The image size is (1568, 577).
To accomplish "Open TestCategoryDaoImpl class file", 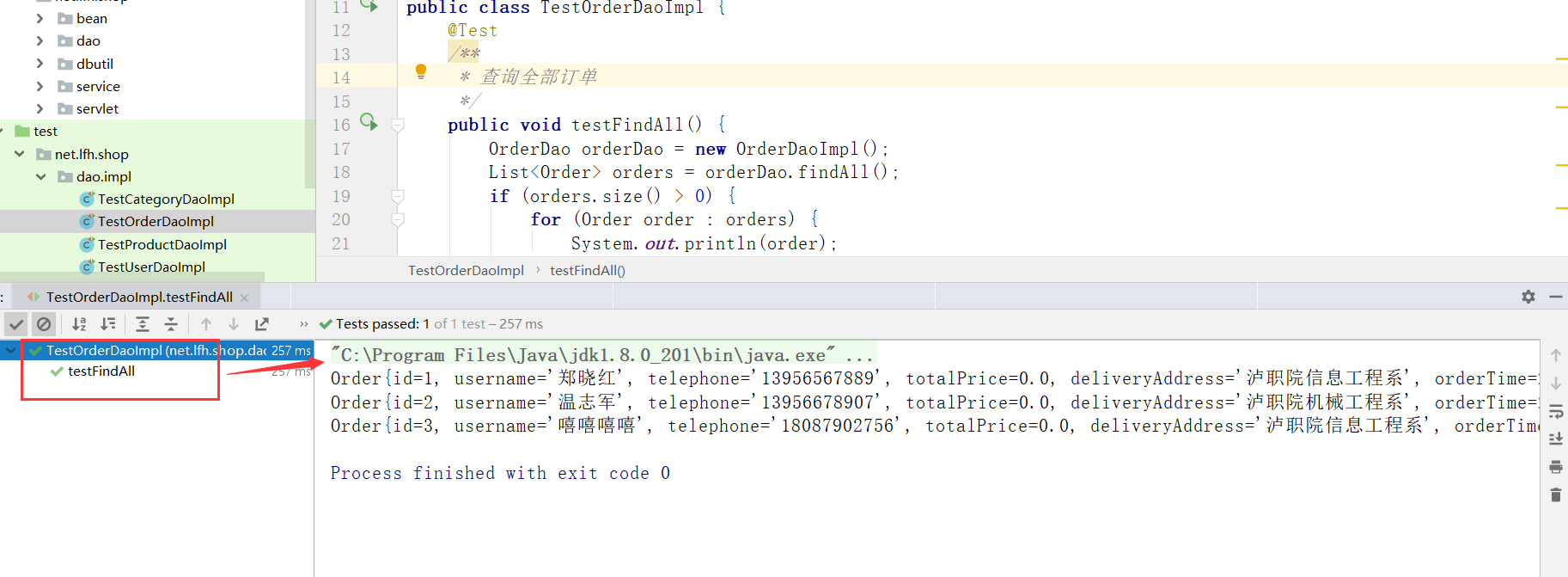I will point(166,199).
